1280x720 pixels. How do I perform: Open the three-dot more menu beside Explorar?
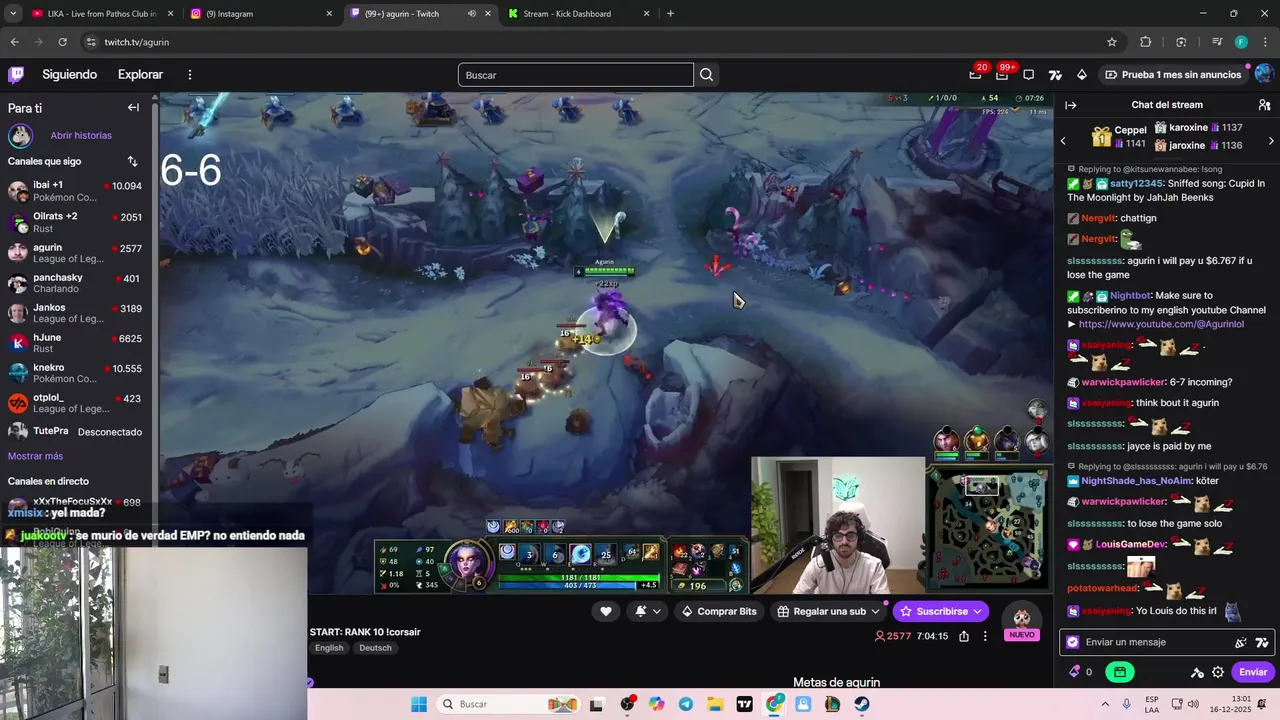tap(190, 75)
